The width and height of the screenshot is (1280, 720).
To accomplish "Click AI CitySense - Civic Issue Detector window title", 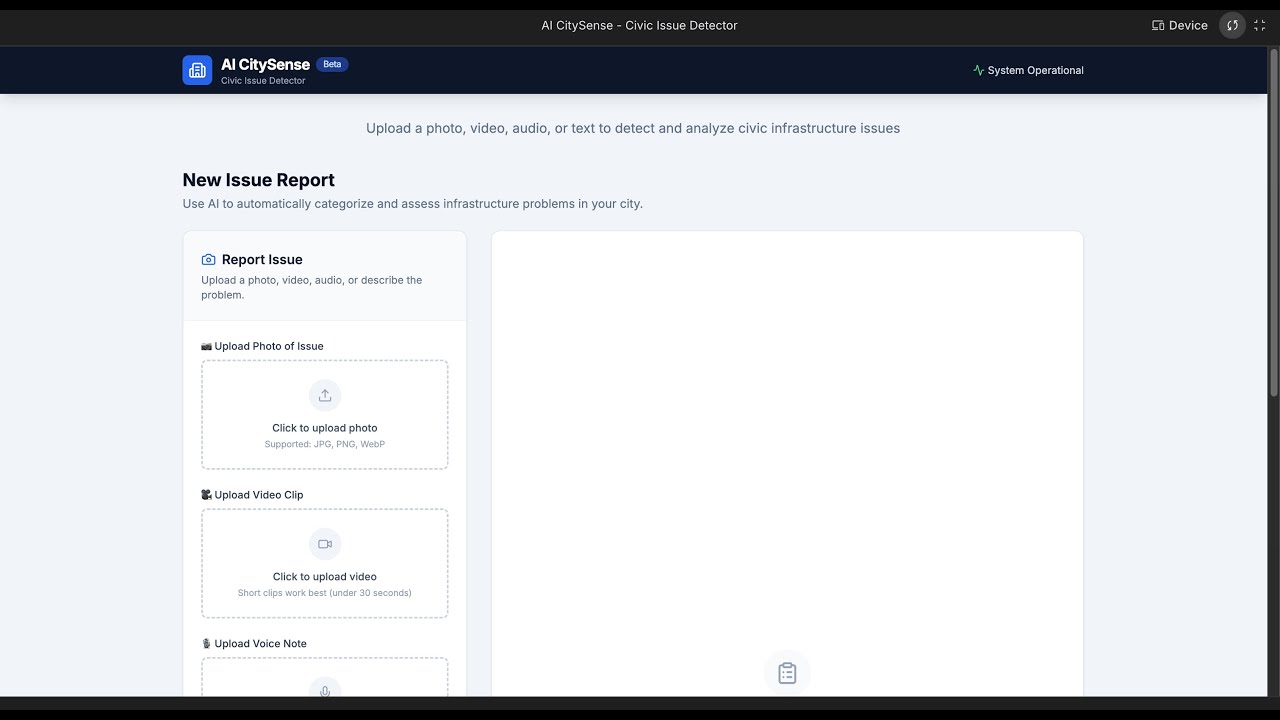I will point(640,25).
